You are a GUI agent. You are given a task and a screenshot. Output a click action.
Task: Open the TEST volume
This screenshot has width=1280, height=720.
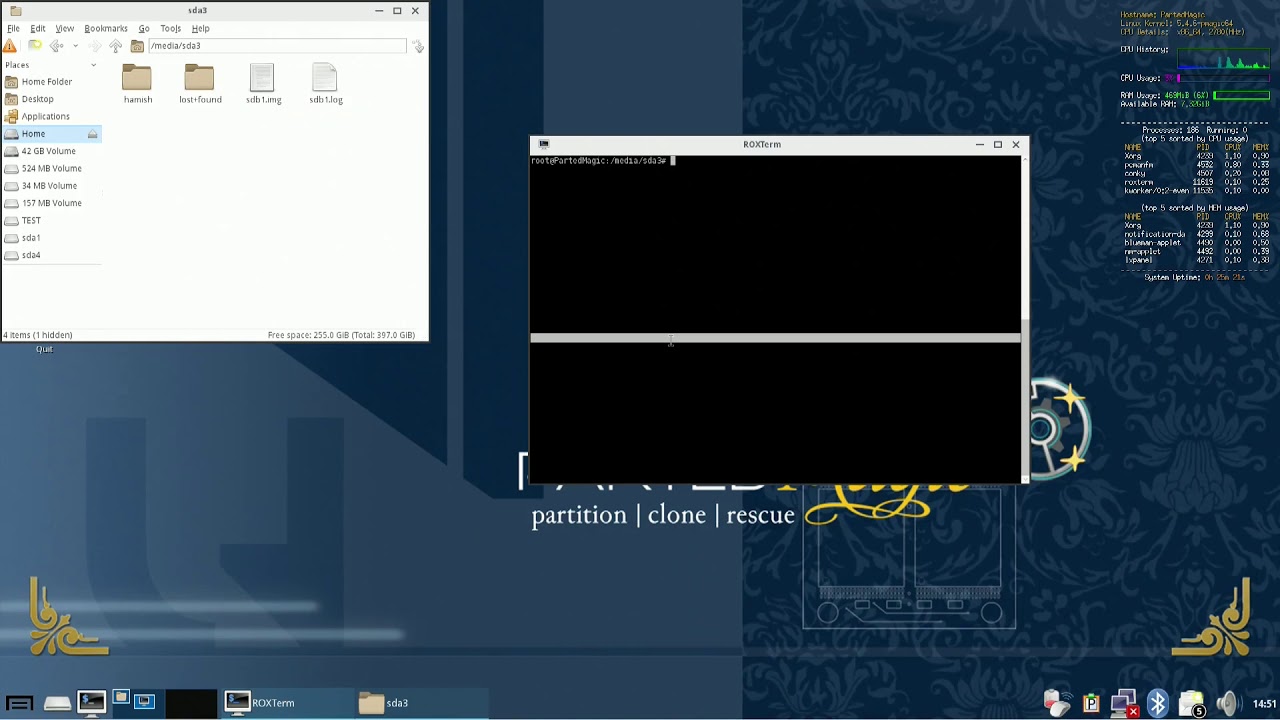coord(51,220)
